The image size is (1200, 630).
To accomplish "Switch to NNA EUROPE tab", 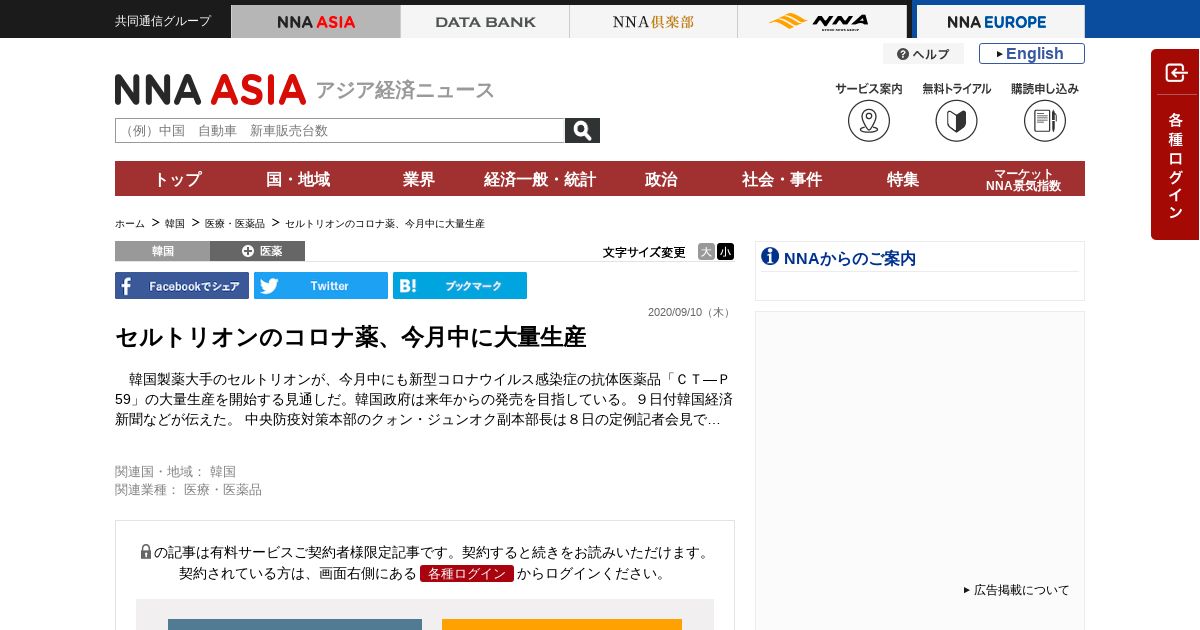I will pyautogui.click(x=1000, y=21).
